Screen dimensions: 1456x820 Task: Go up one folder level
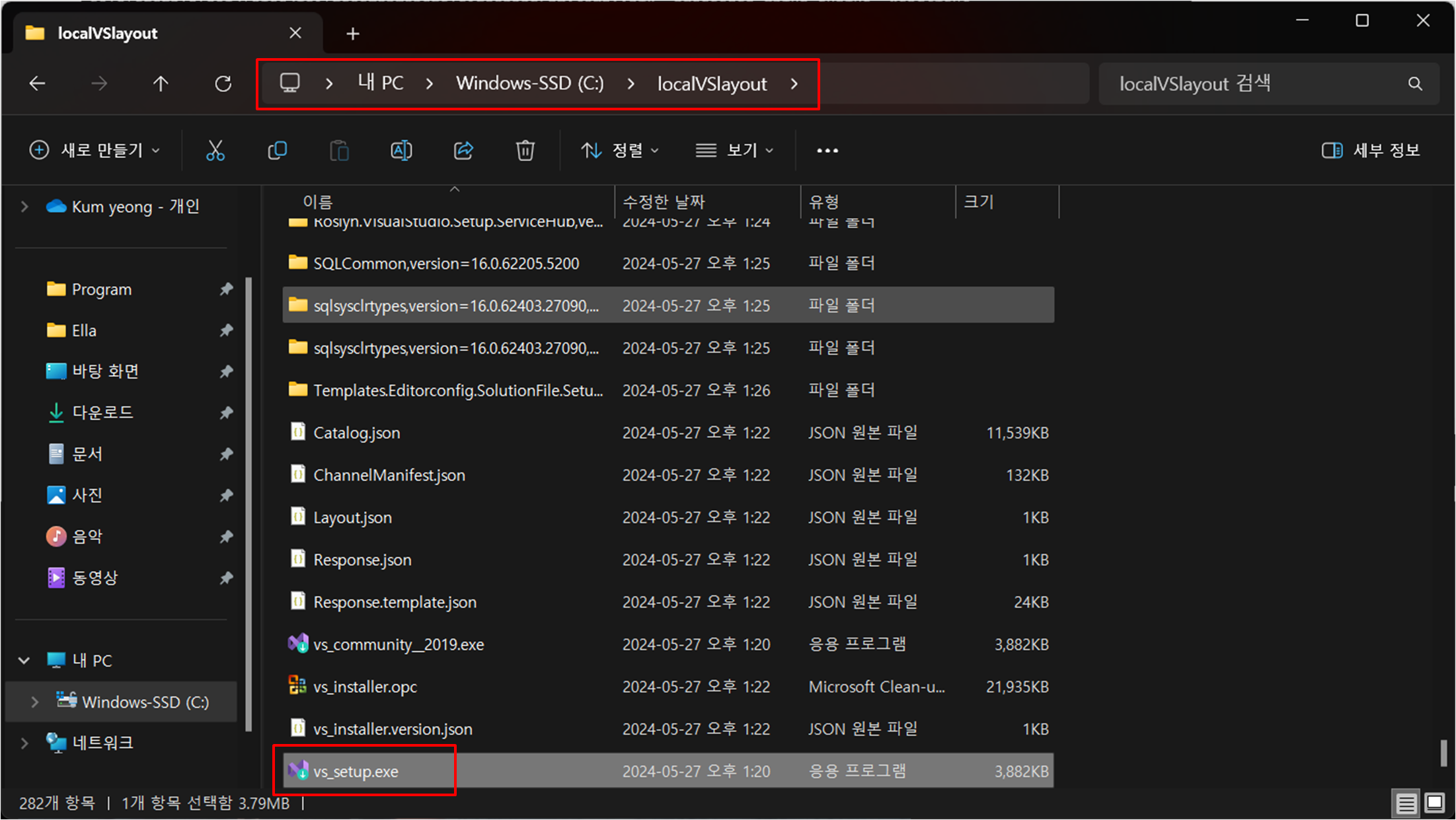(x=161, y=84)
